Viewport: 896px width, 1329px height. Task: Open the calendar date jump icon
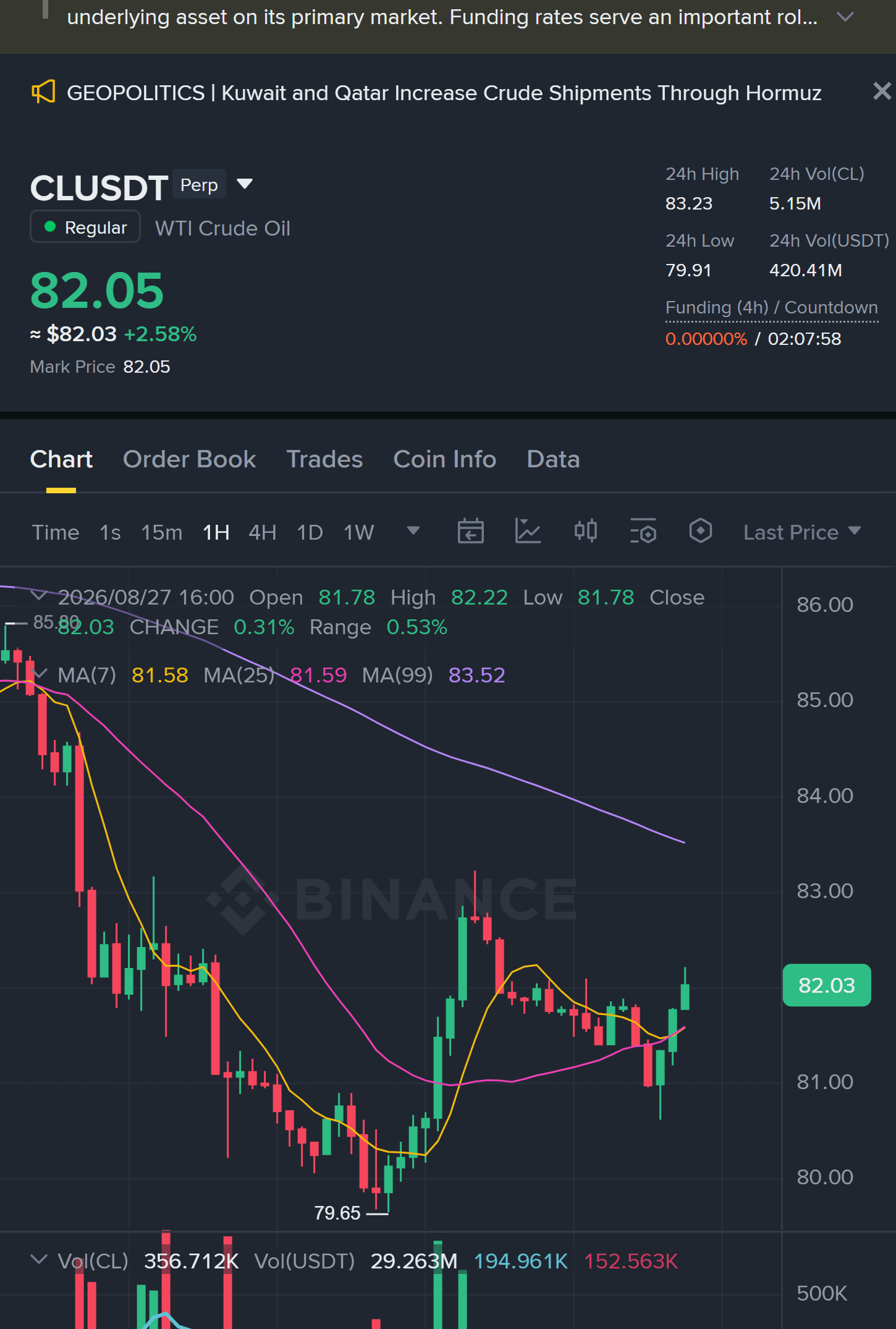[470, 532]
